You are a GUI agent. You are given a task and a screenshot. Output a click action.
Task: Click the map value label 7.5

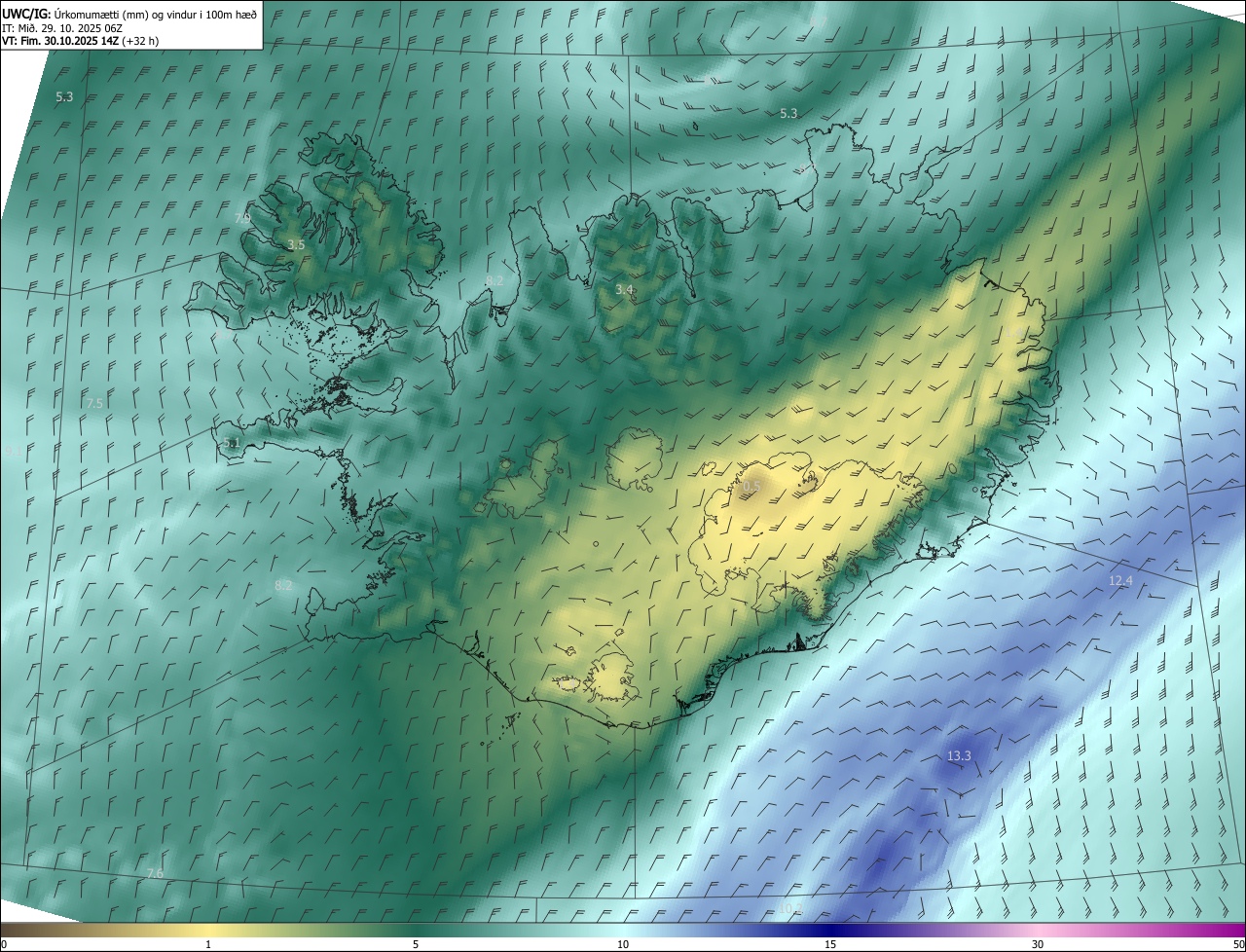(x=94, y=403)
